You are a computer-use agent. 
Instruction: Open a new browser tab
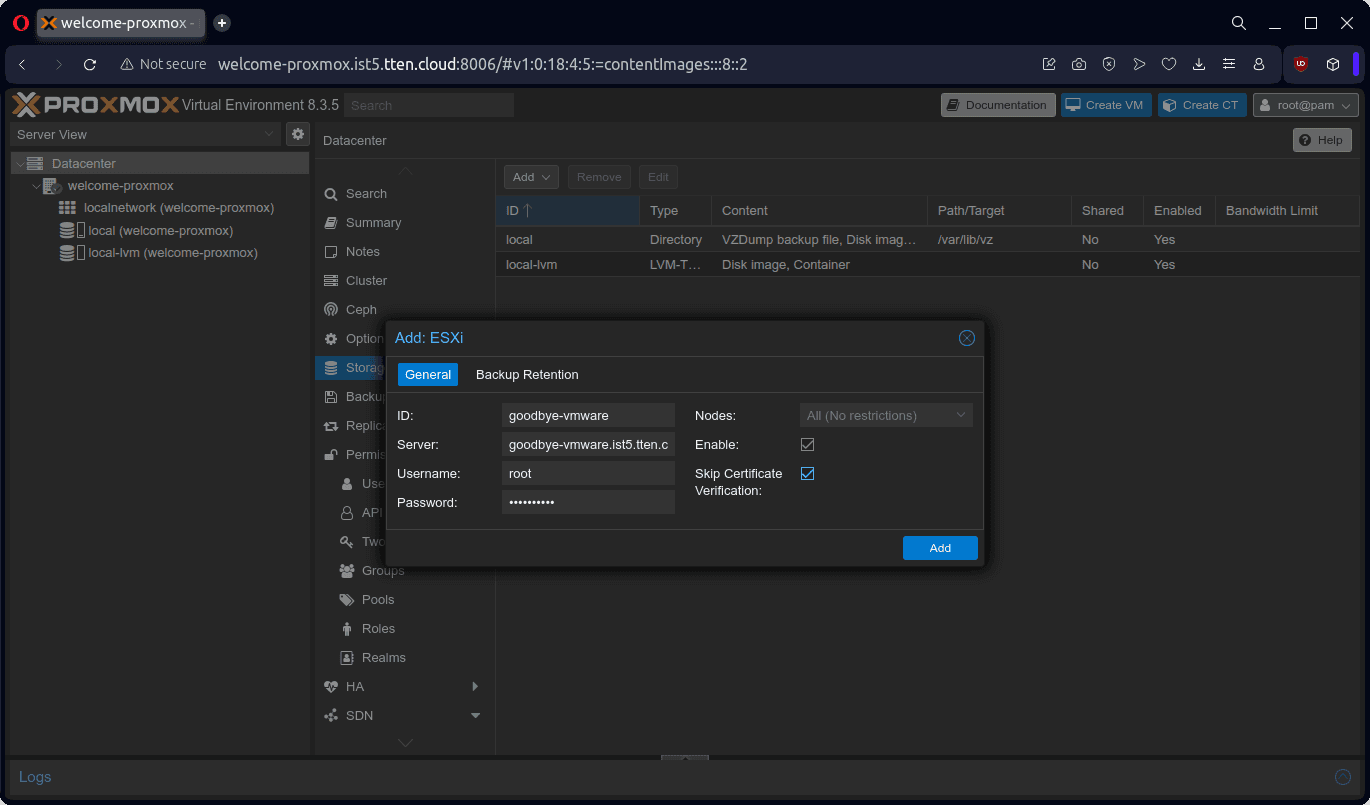(222, 23)
